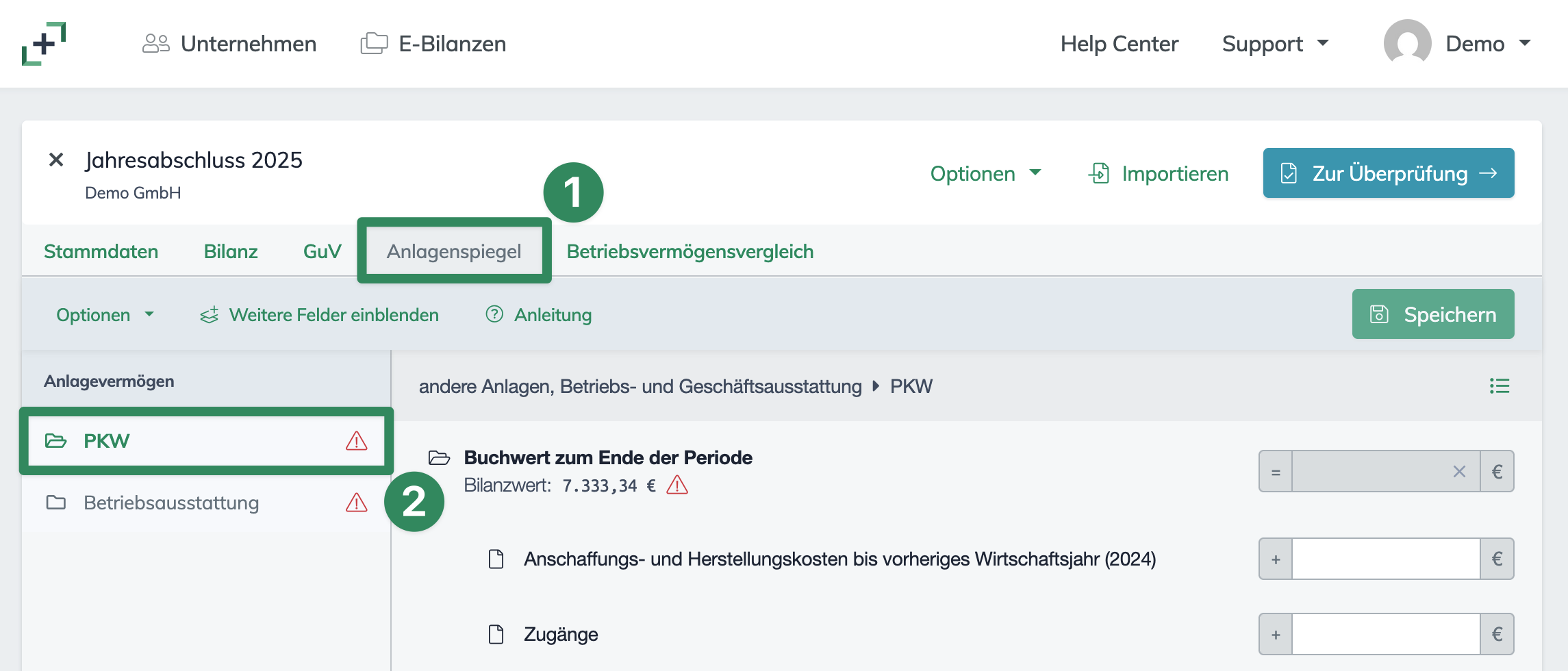Select the Anlagenspiegel tab

pos(454,251)
